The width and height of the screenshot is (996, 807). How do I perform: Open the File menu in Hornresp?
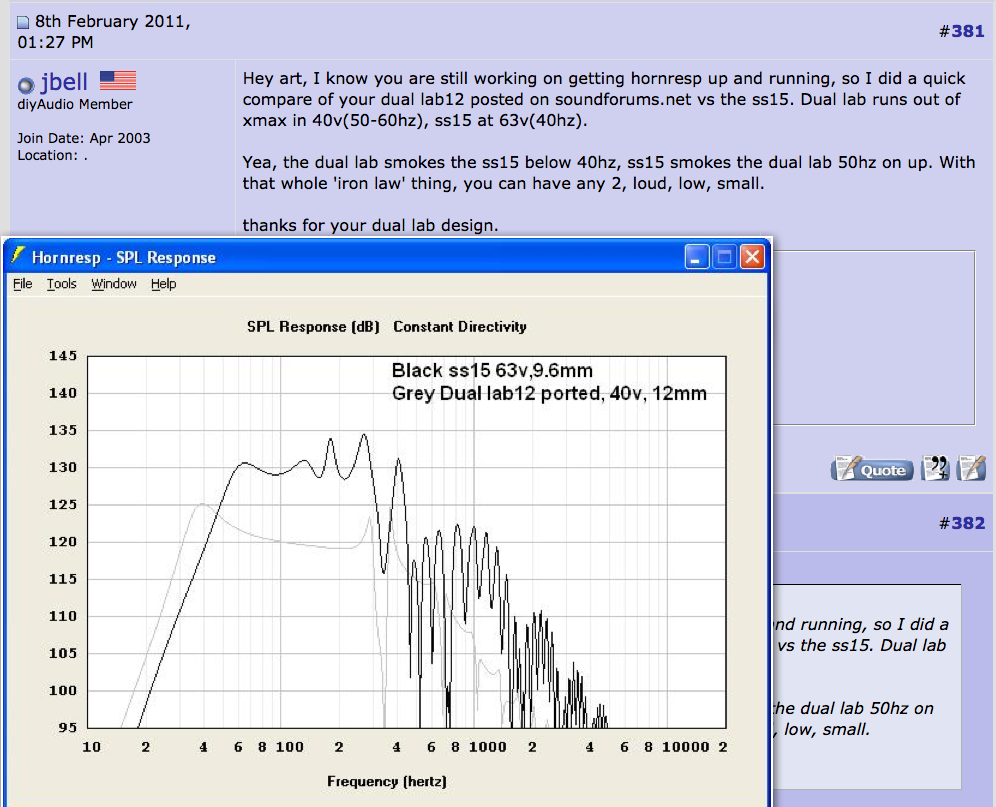coord(22,284)
